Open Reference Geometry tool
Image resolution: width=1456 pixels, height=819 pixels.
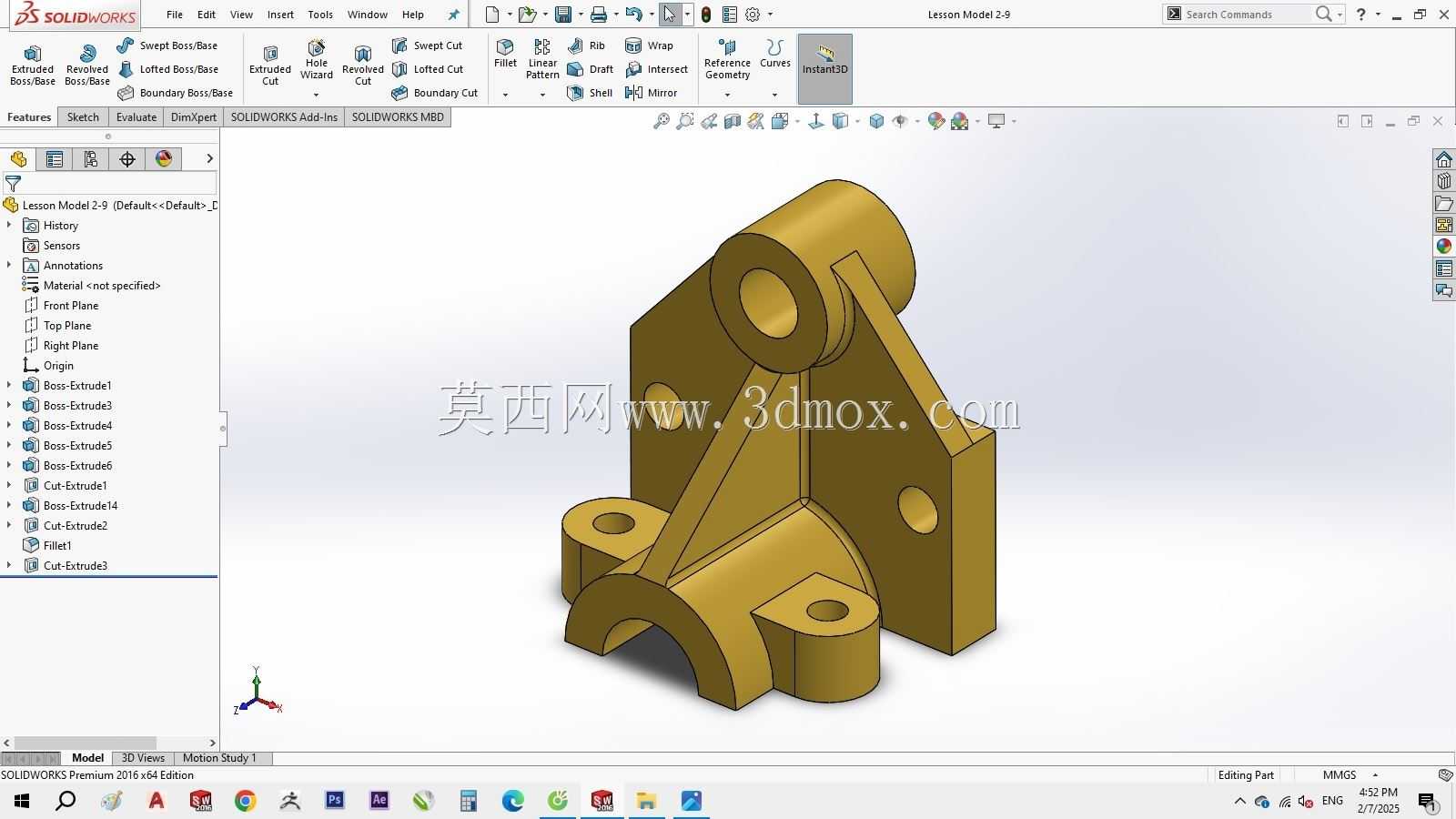pos(727,59)
